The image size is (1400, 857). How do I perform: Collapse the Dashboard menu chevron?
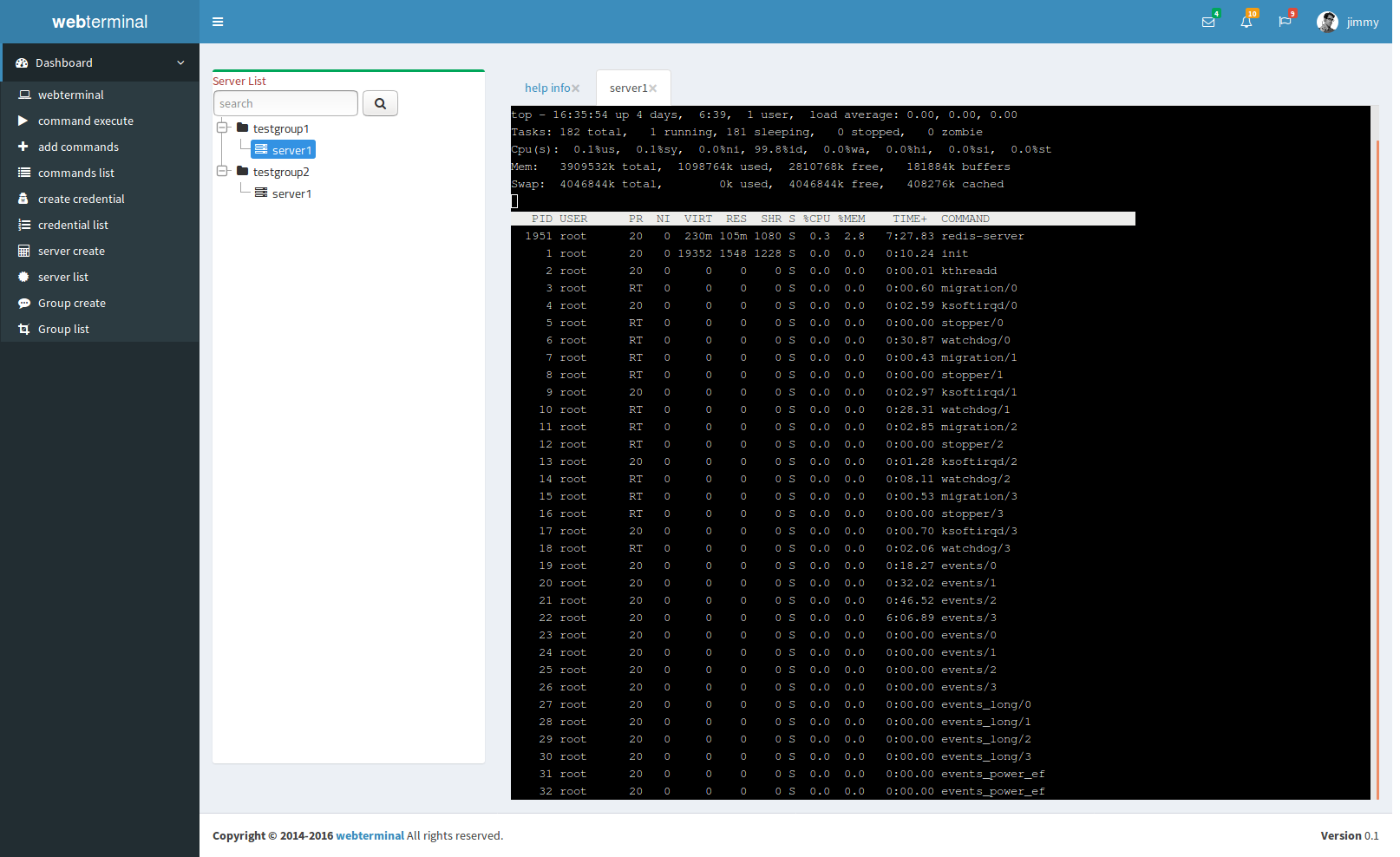180,62
